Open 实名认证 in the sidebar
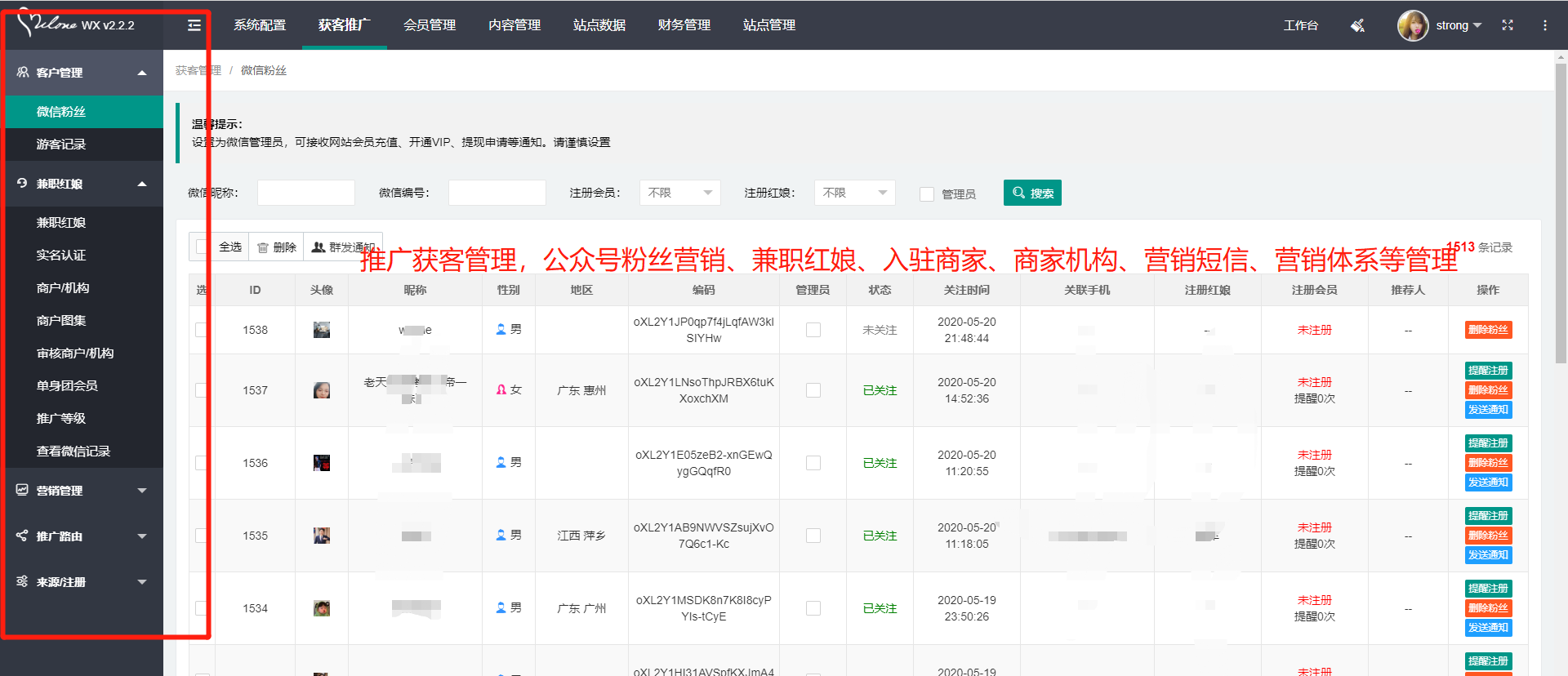Image resolution: width=1568 pixels, height=676 pixels. [61, 256]
